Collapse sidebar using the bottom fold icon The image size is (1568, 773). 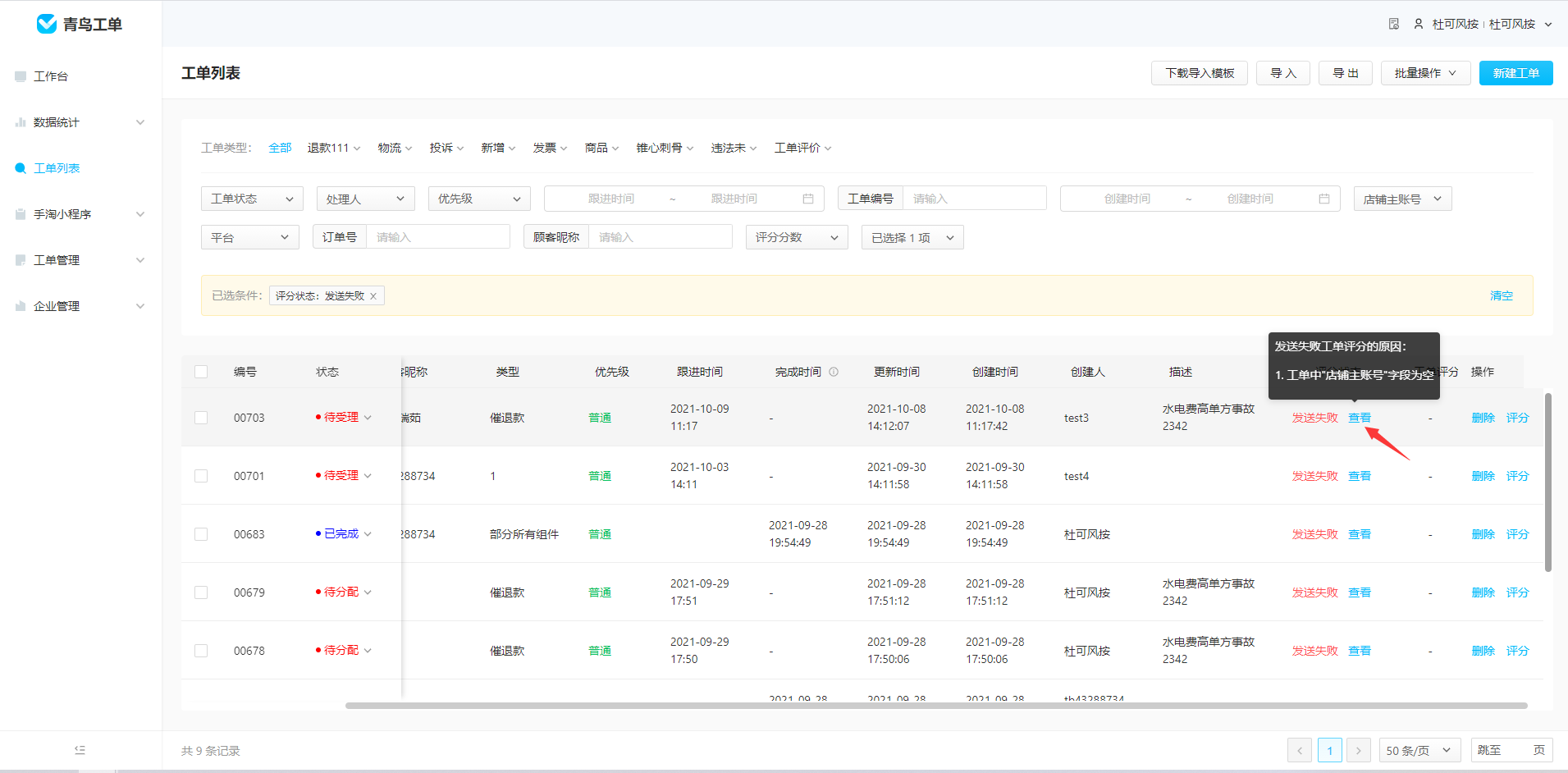click(x=80, y=750)
